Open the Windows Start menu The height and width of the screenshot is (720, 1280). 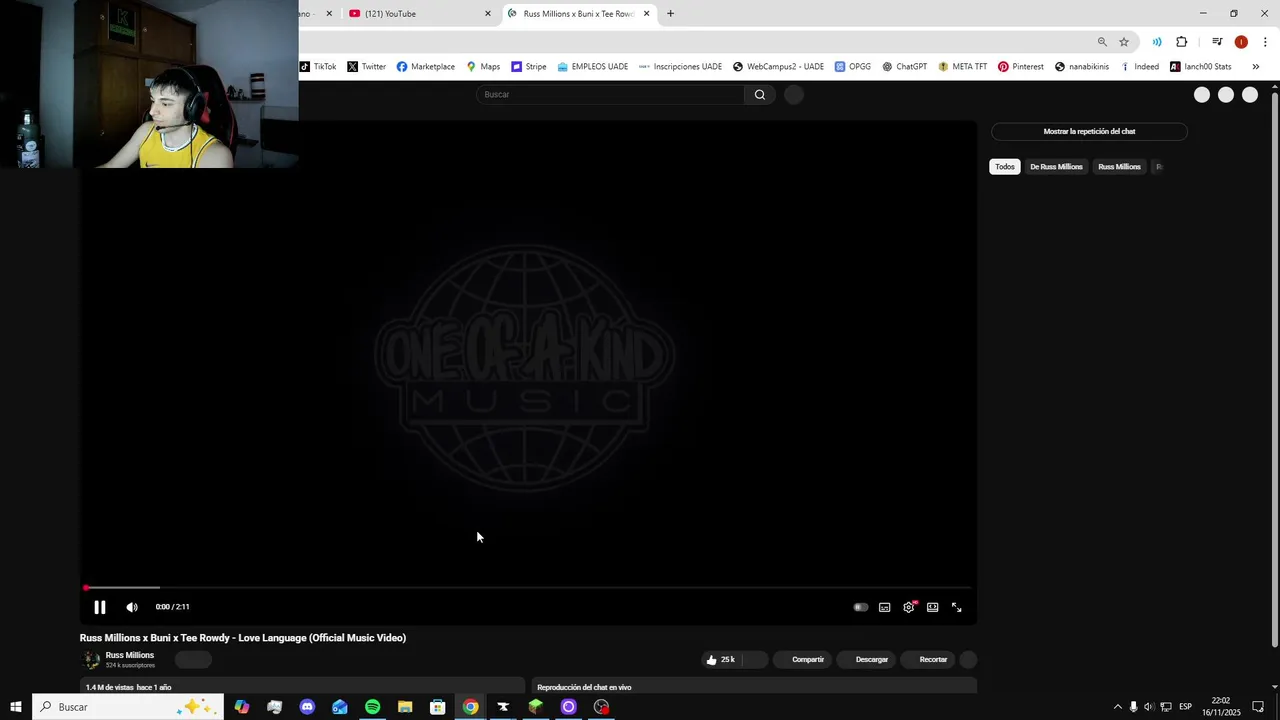tap(16, 707)
